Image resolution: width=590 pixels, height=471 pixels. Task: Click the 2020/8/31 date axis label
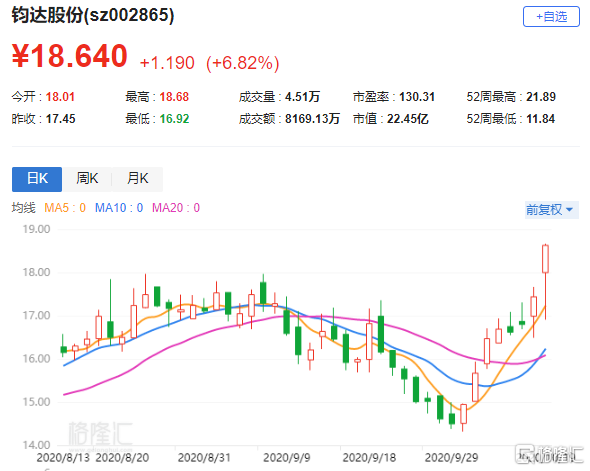coord(204,458)
